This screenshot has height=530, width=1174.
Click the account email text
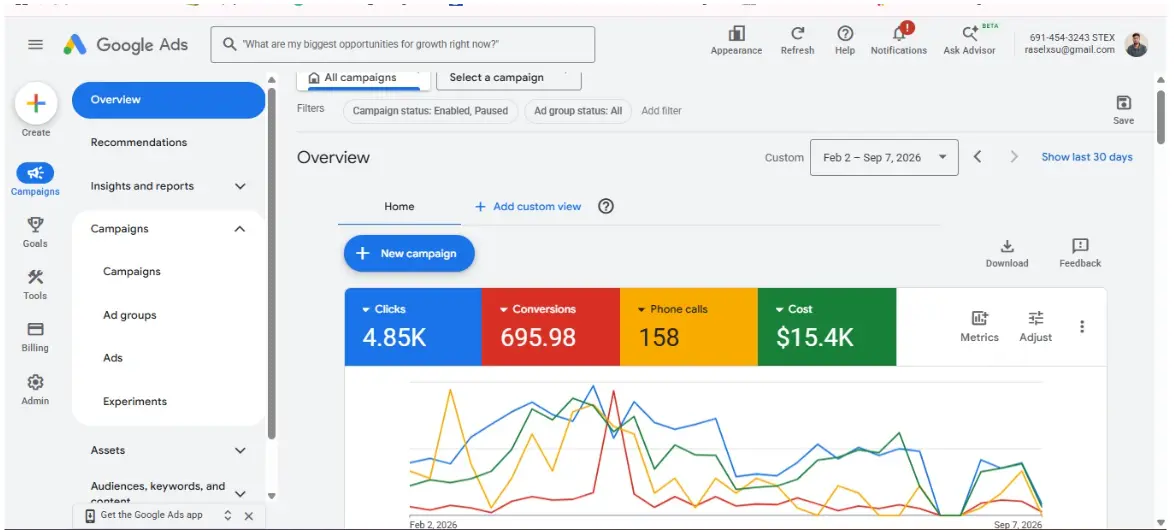[x=1069, y=50]
